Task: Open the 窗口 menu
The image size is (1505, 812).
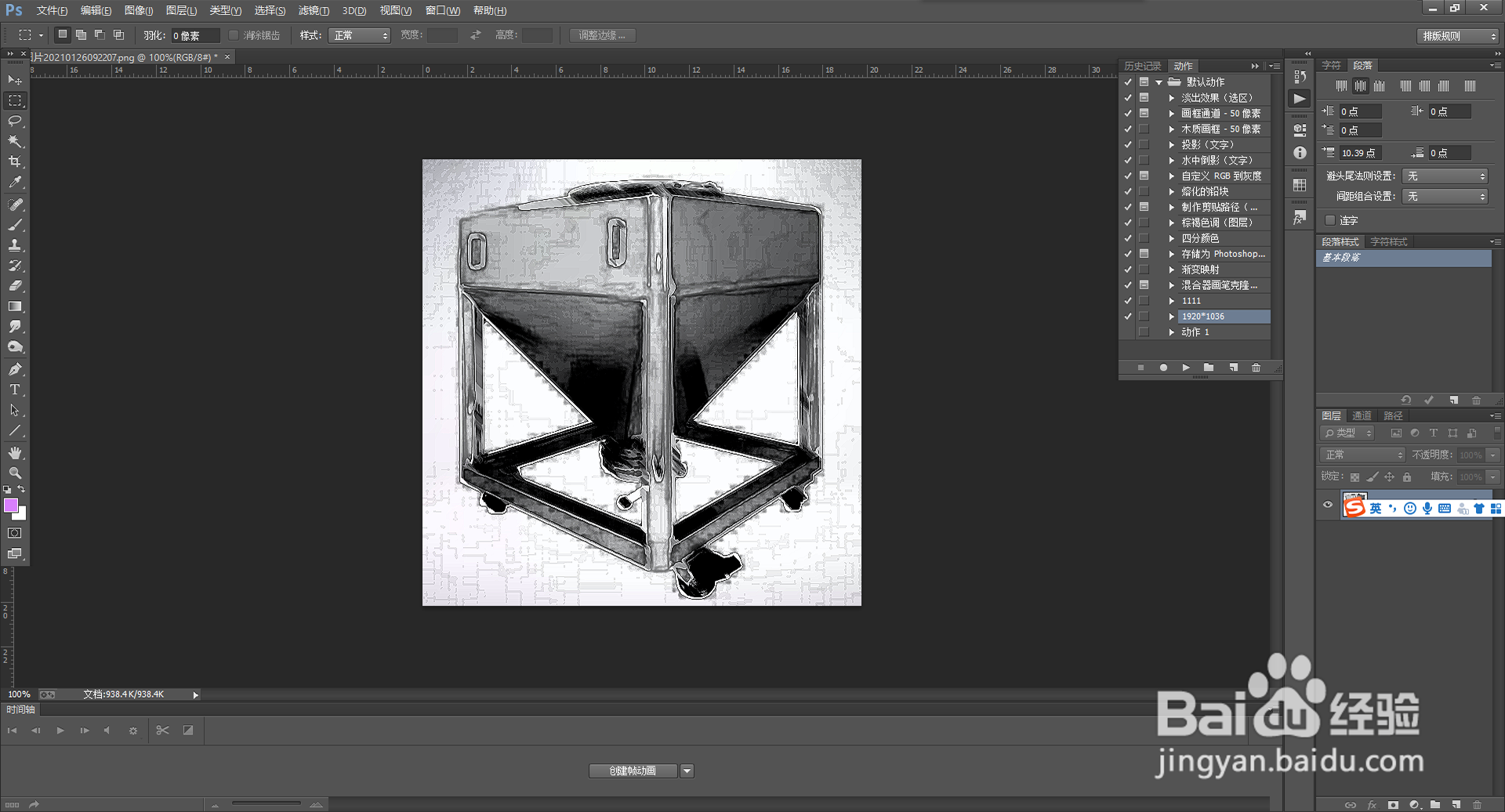Action: click(443, 10)
